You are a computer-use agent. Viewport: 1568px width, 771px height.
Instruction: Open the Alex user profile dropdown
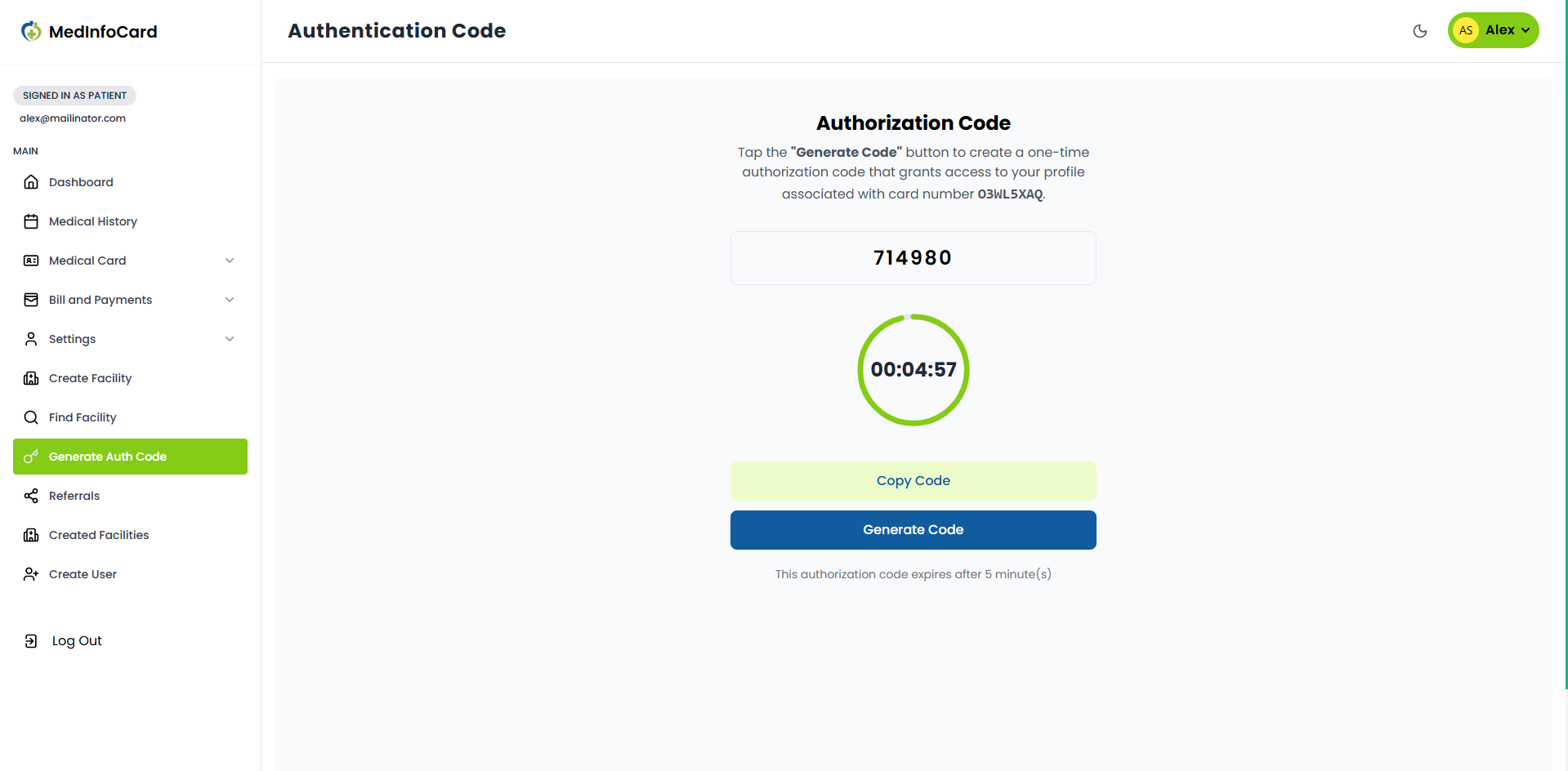click(x=1493, y=30)
